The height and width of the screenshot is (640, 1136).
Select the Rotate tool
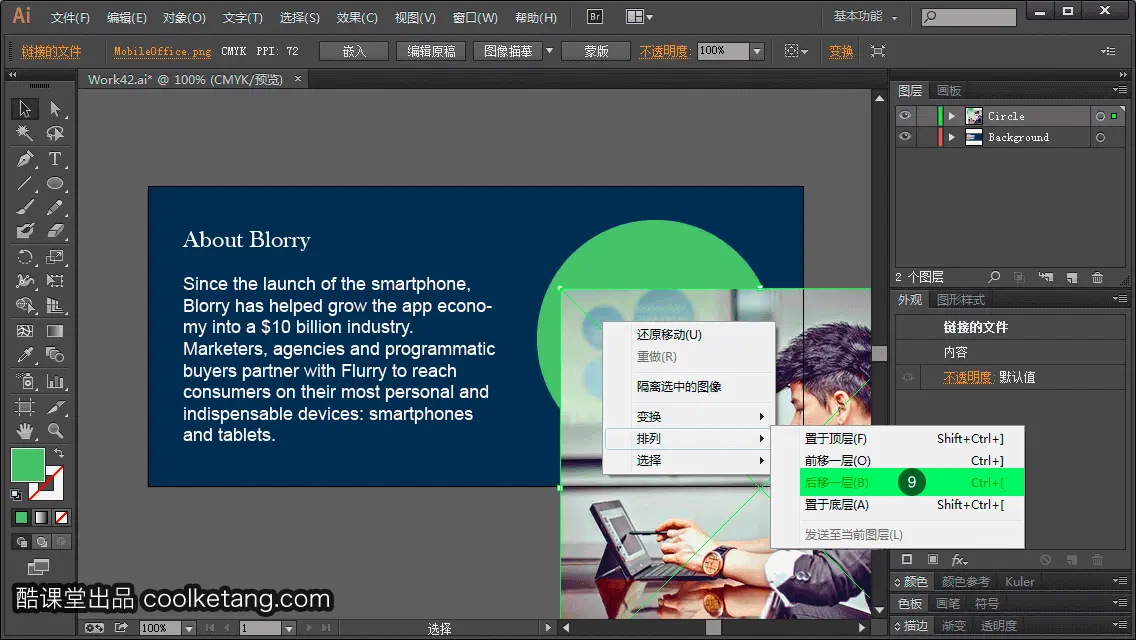[25, 257]
